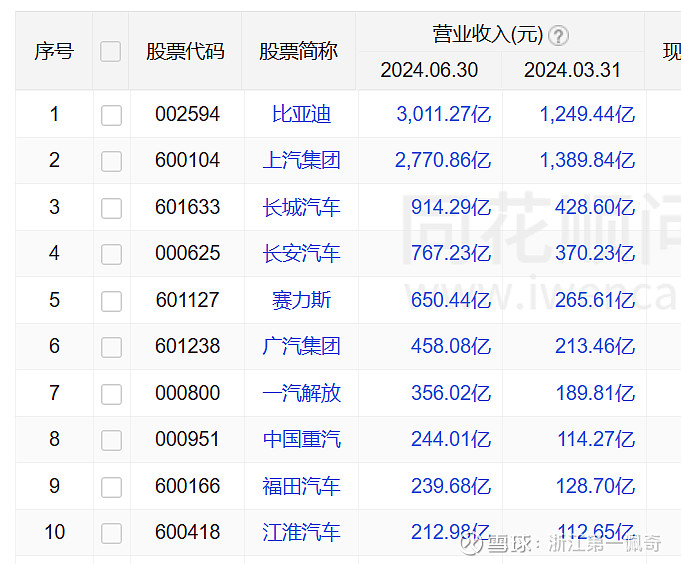Open the 赛力斯 stock link
This screenshot has width=681, height=564.
click(301, 300)
